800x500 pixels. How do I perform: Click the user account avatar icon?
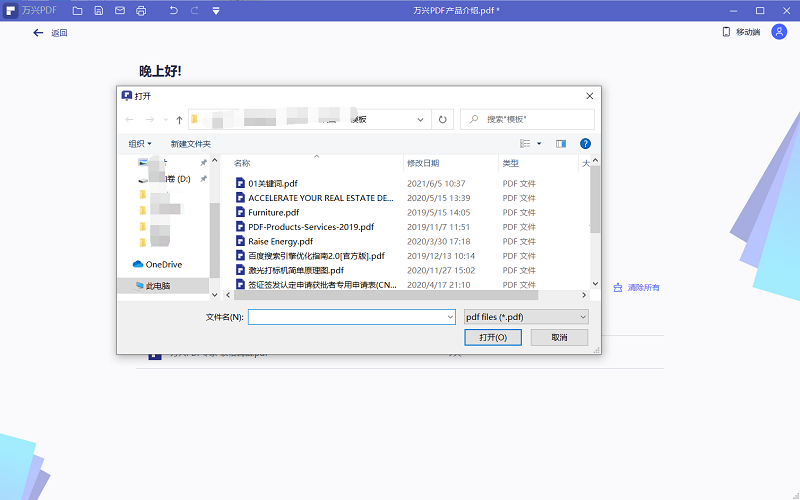pyautogui.click(x=779, y=32)
